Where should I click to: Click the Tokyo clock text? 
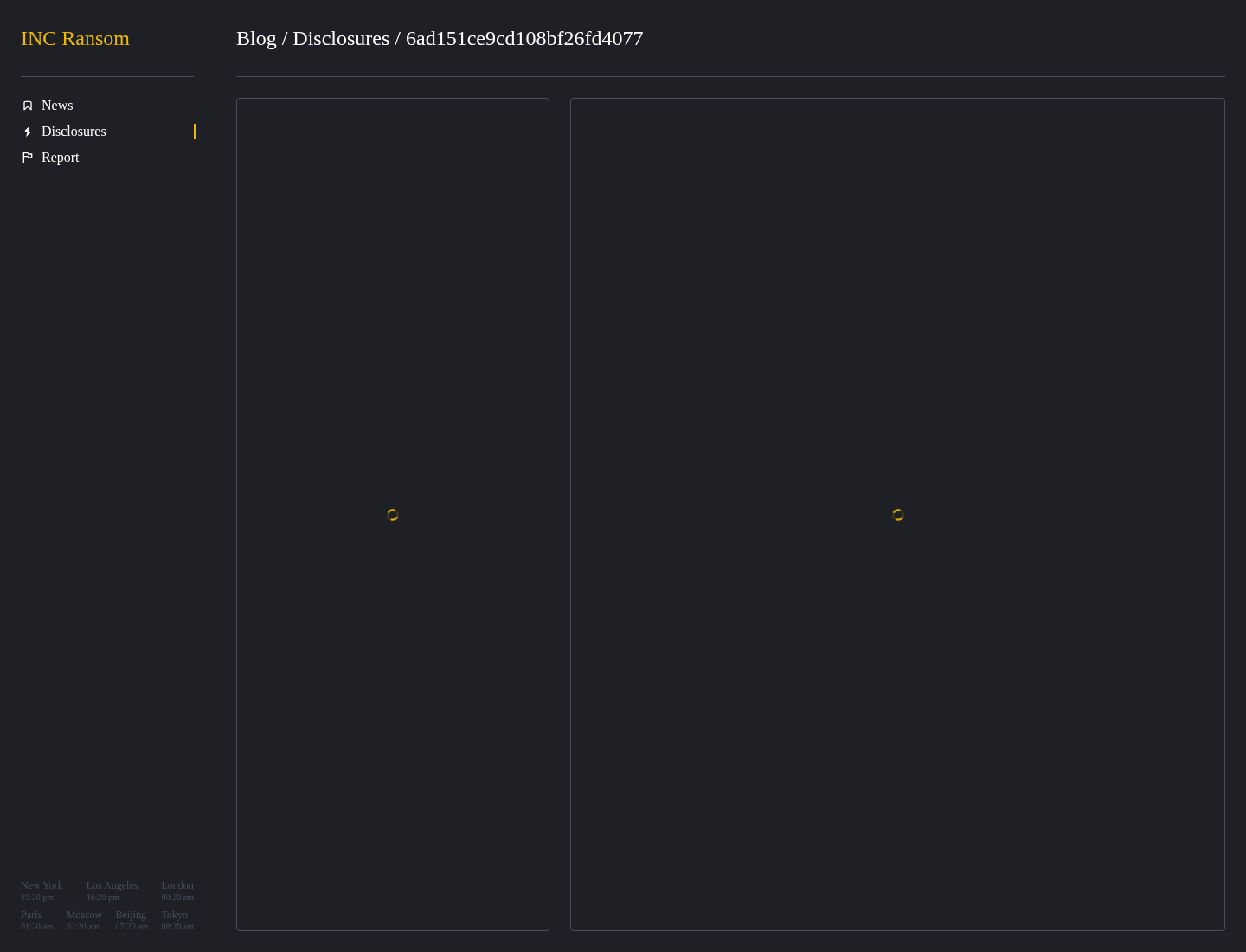[177, 920]
